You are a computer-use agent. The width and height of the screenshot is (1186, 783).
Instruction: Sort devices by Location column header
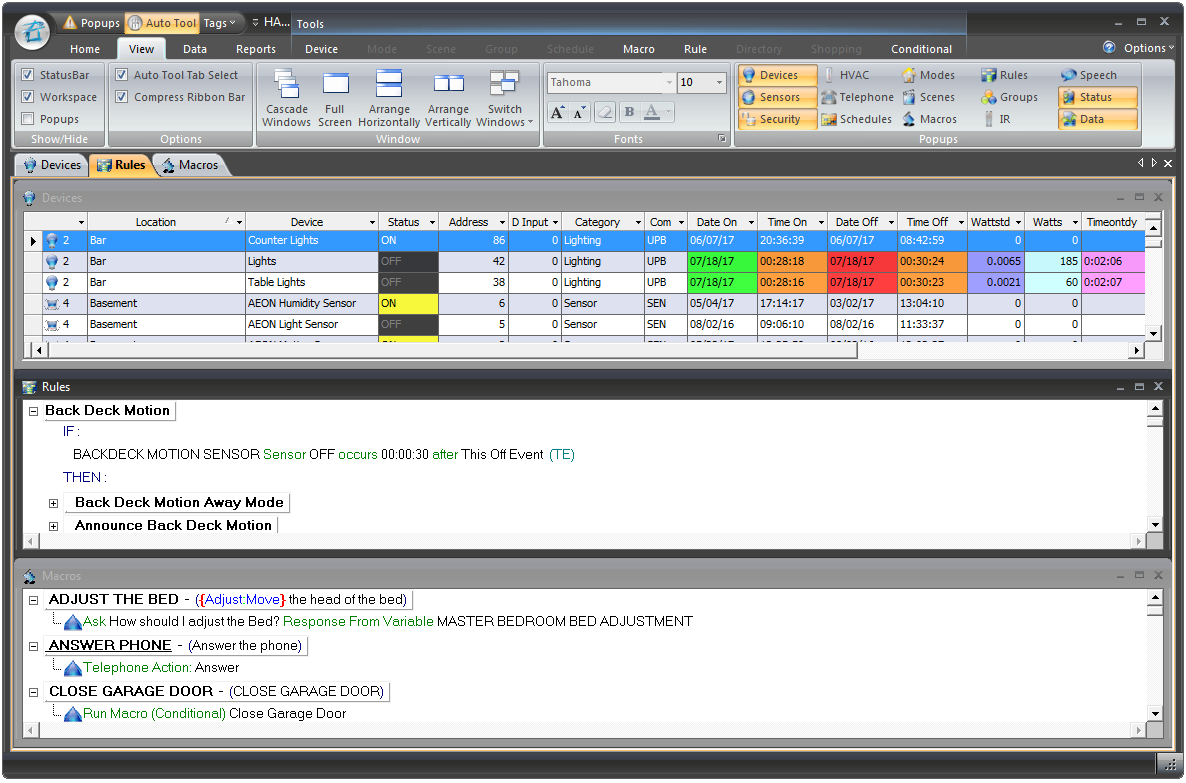pyautogui.click(x=156, y=222)
